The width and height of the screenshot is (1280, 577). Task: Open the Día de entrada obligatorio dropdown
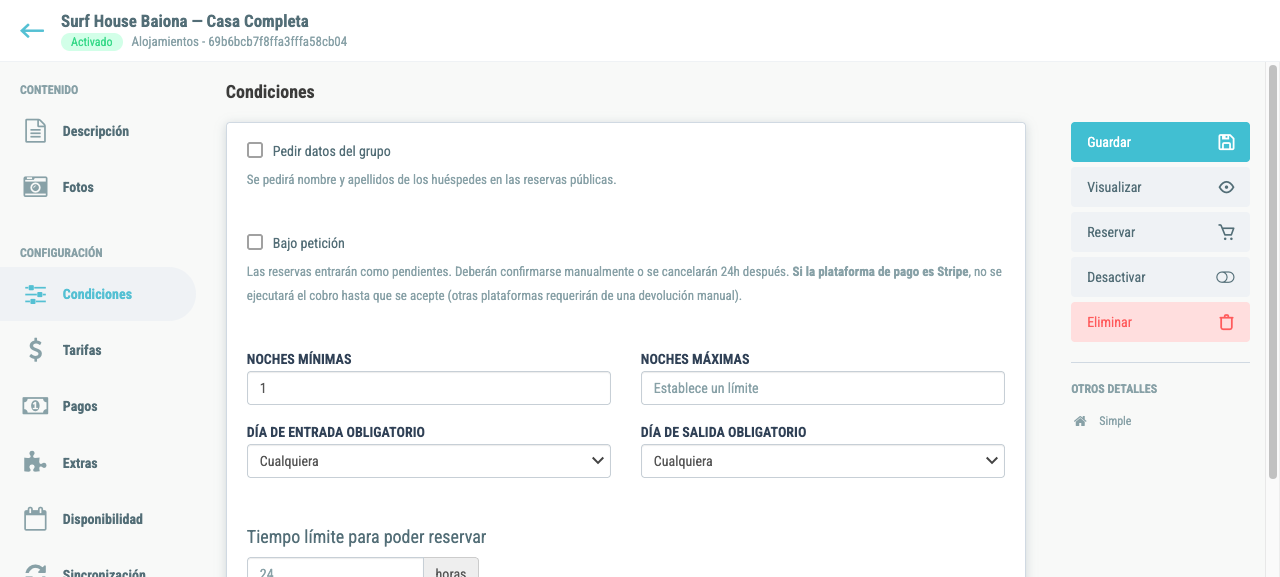pos(429,461)
